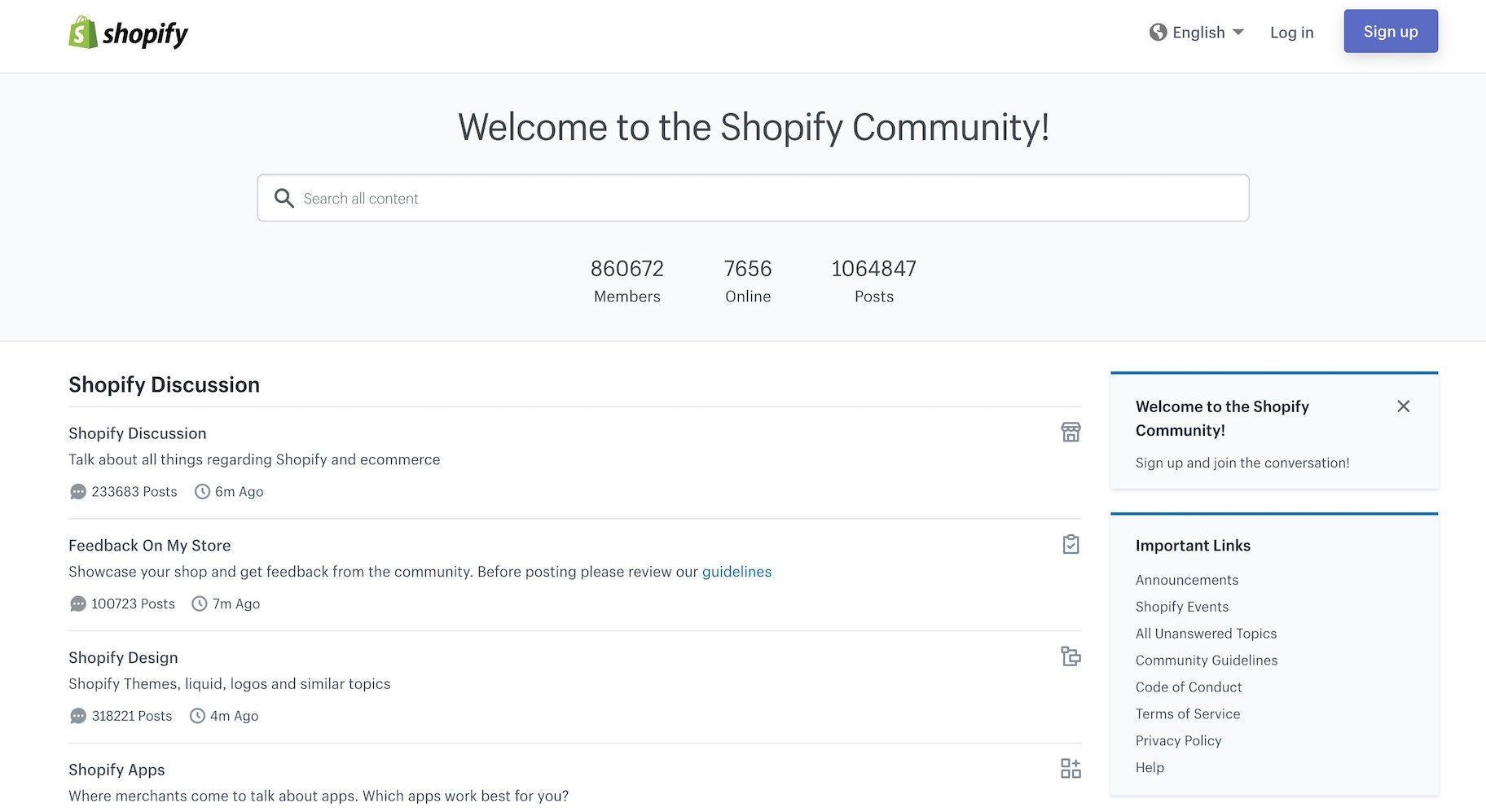
Task: Click the clipboard icon beside Feedback On My Store
Action: [1070, 544]
